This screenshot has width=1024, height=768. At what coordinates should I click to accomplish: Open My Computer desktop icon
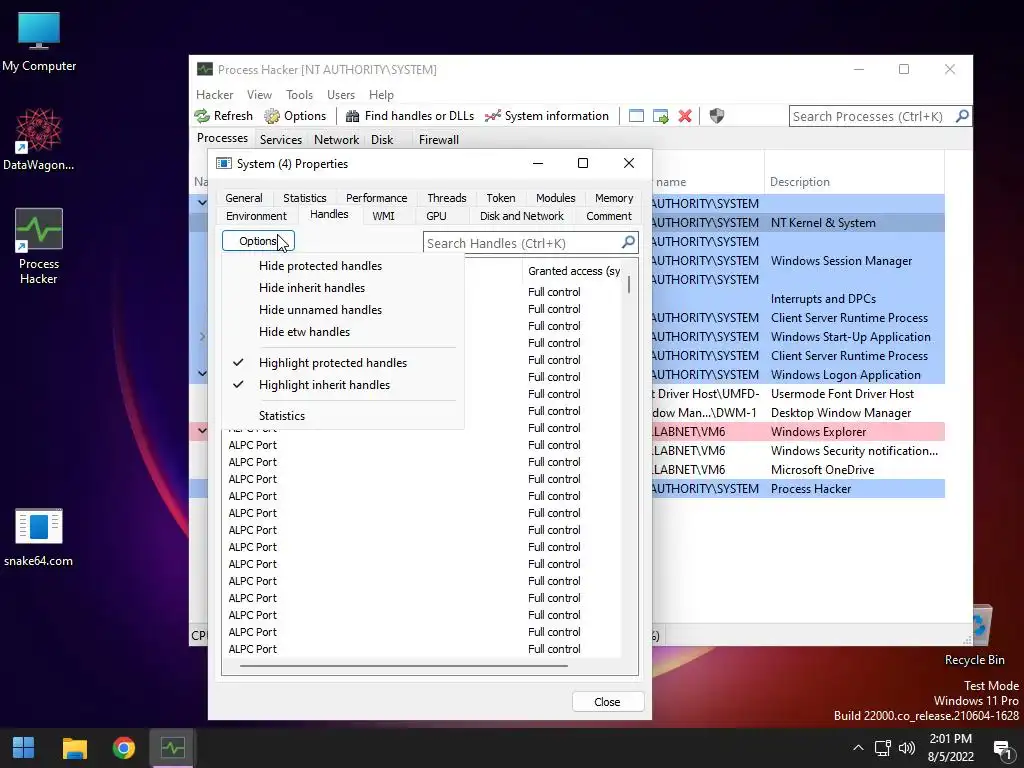coord(39,41)
